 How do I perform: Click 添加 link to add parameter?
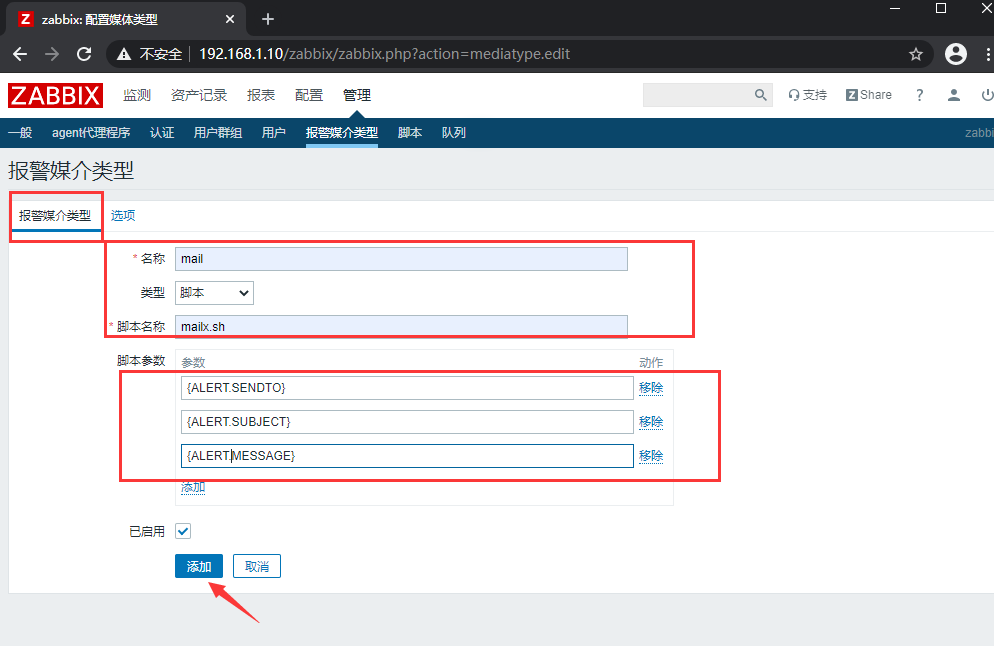[x=193, y=487]
